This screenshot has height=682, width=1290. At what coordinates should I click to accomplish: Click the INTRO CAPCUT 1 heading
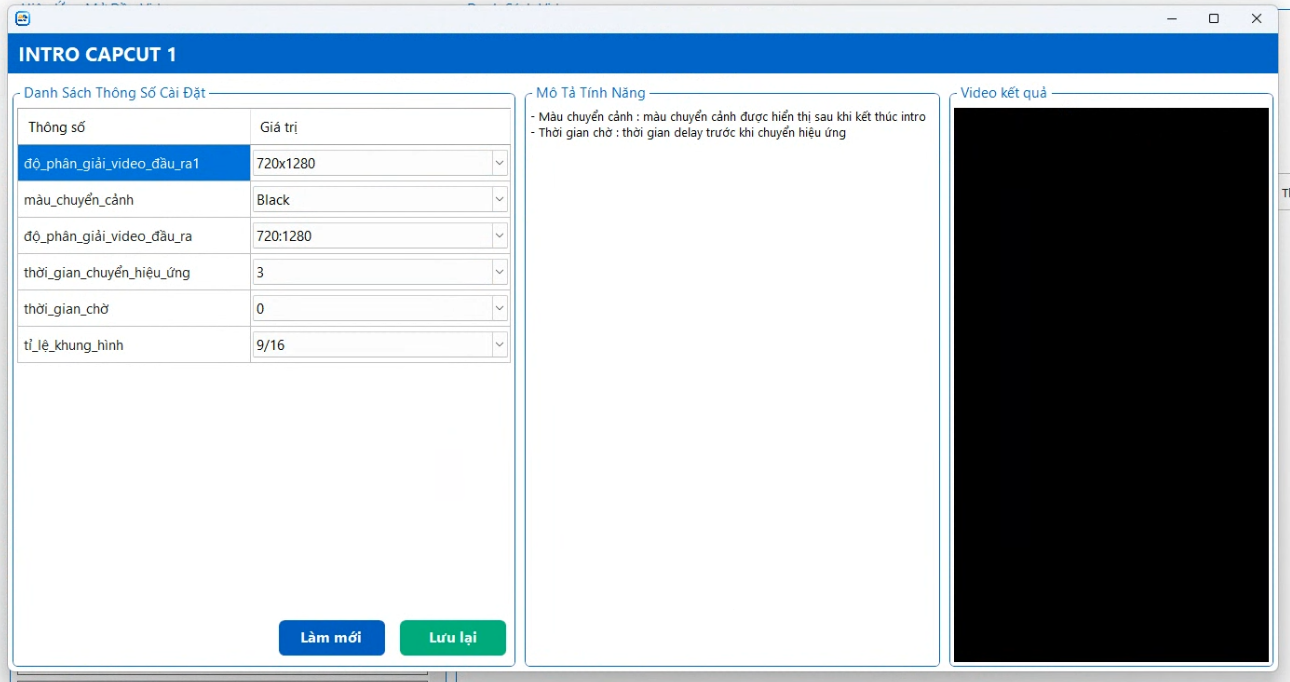coord(97,55)
